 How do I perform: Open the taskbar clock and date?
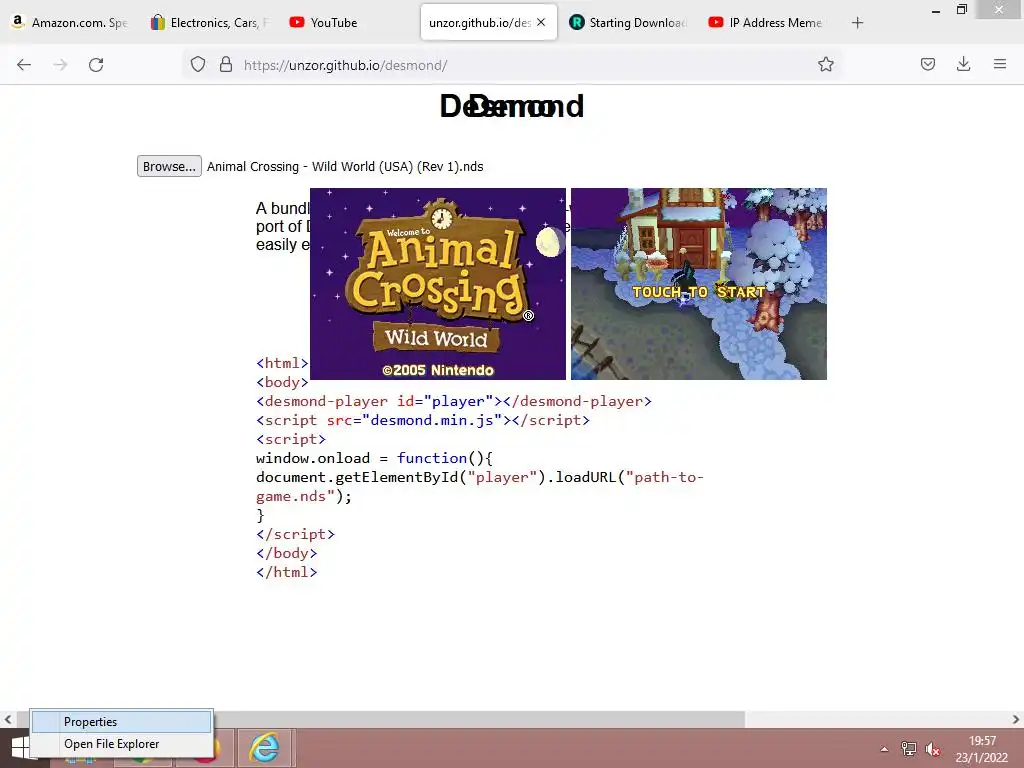pyautogui.click(x=982, y=749)
